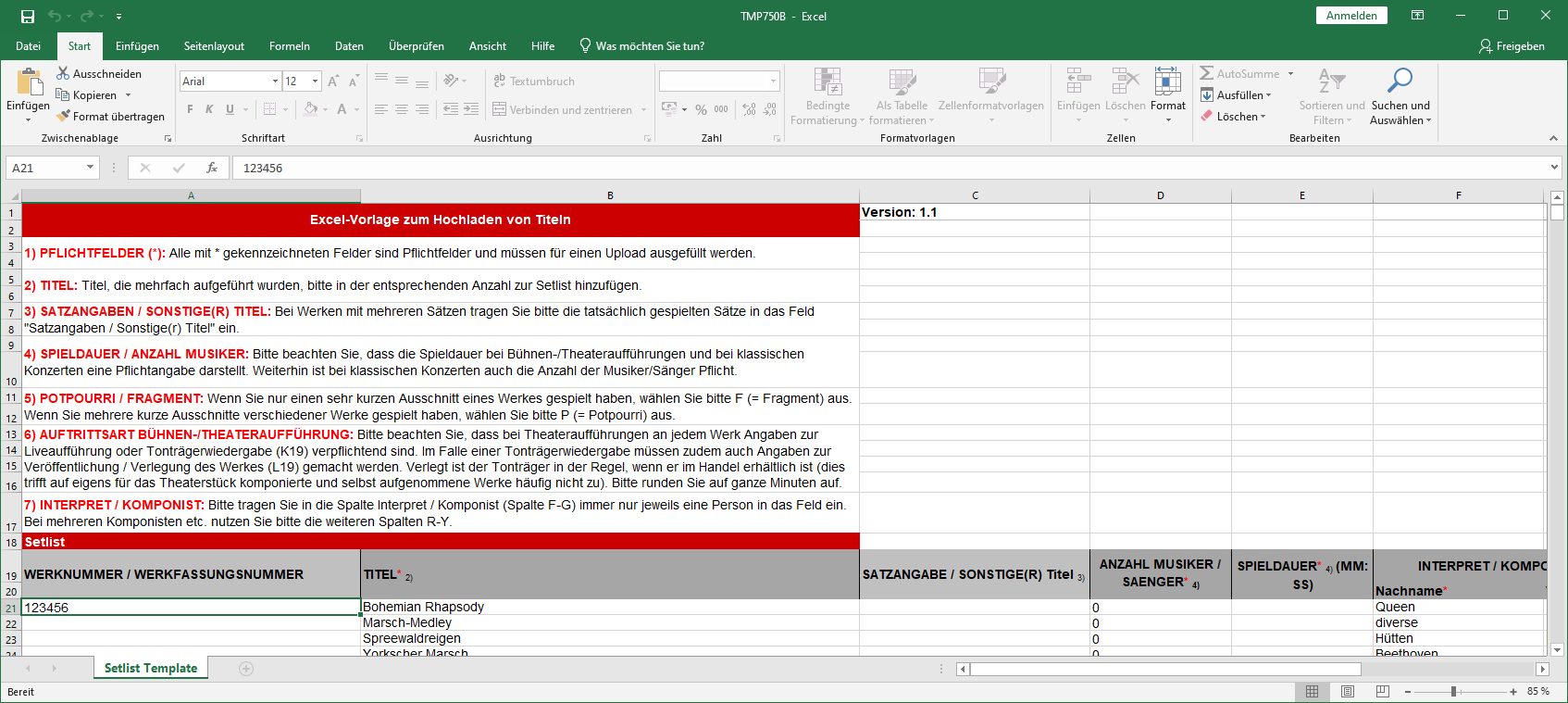Apply percent style format

click(701, 109)
